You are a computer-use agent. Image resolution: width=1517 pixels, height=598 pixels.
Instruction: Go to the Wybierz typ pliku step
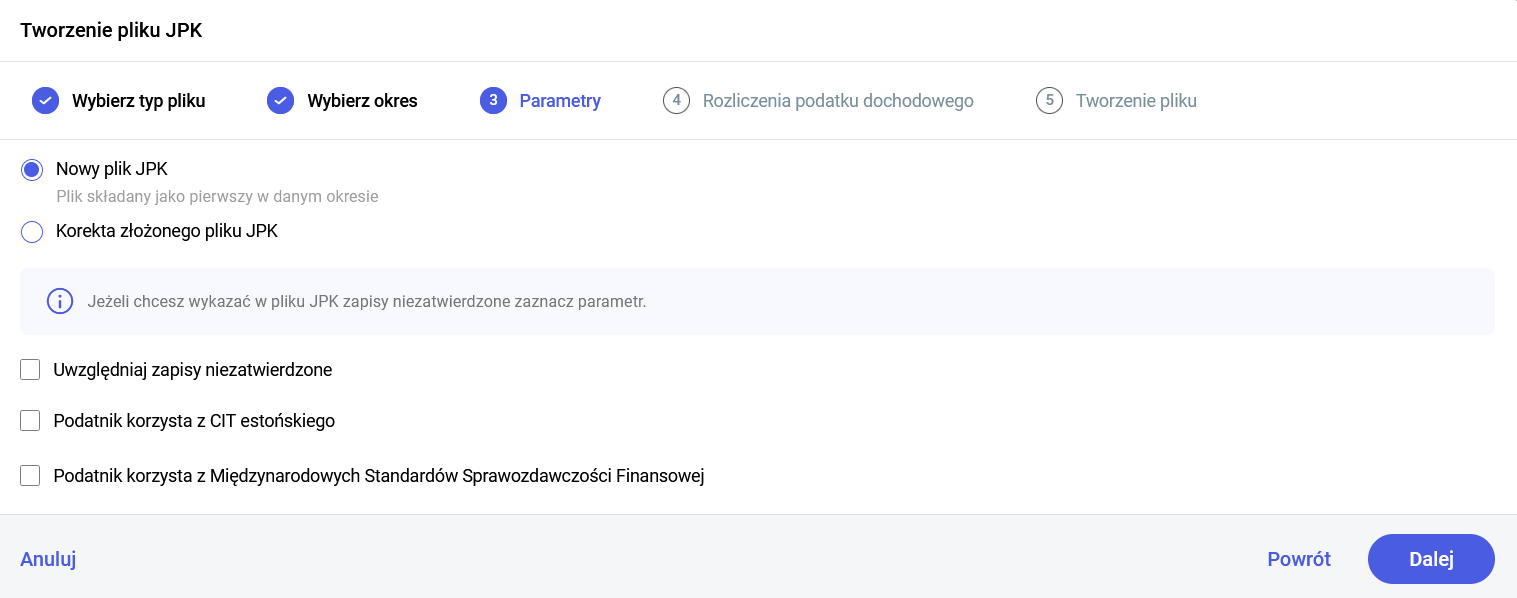(138, 101)
